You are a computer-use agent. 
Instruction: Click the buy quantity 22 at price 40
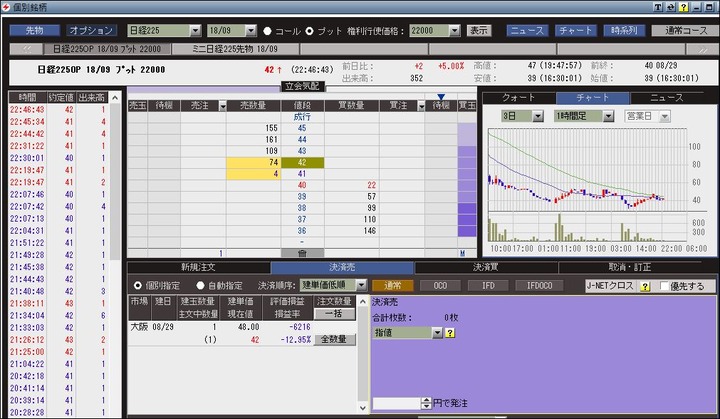click(352, 185)
